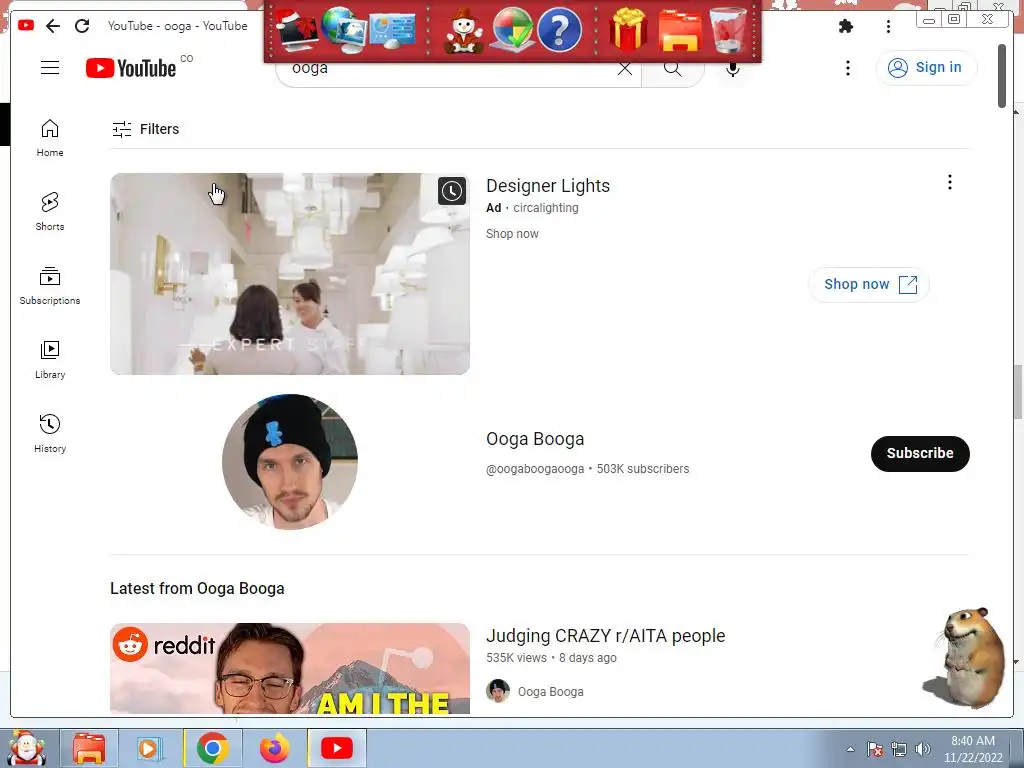Open the browser three-dot menu
Image resolution: width=1024 pixels, height=768 pixels.
pyautogui.click(x=888, y=26)
